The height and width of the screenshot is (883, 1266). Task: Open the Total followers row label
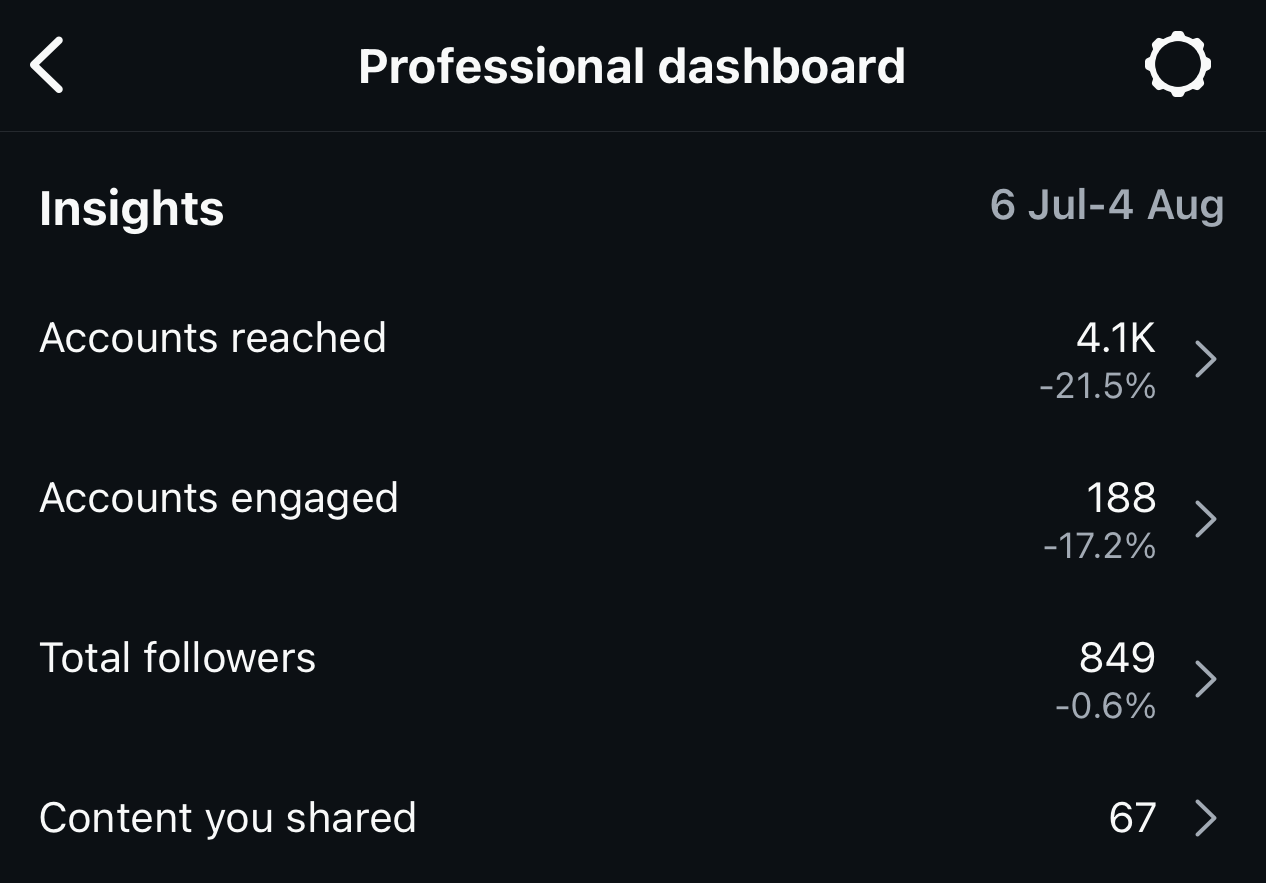(177, 658)
